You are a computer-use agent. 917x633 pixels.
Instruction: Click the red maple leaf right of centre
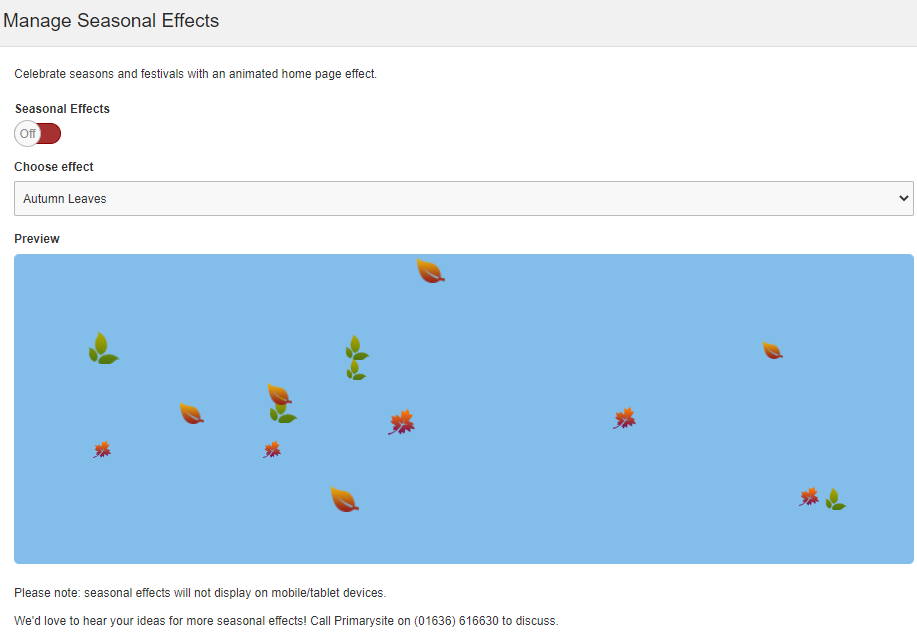click(x=625, y=418)
